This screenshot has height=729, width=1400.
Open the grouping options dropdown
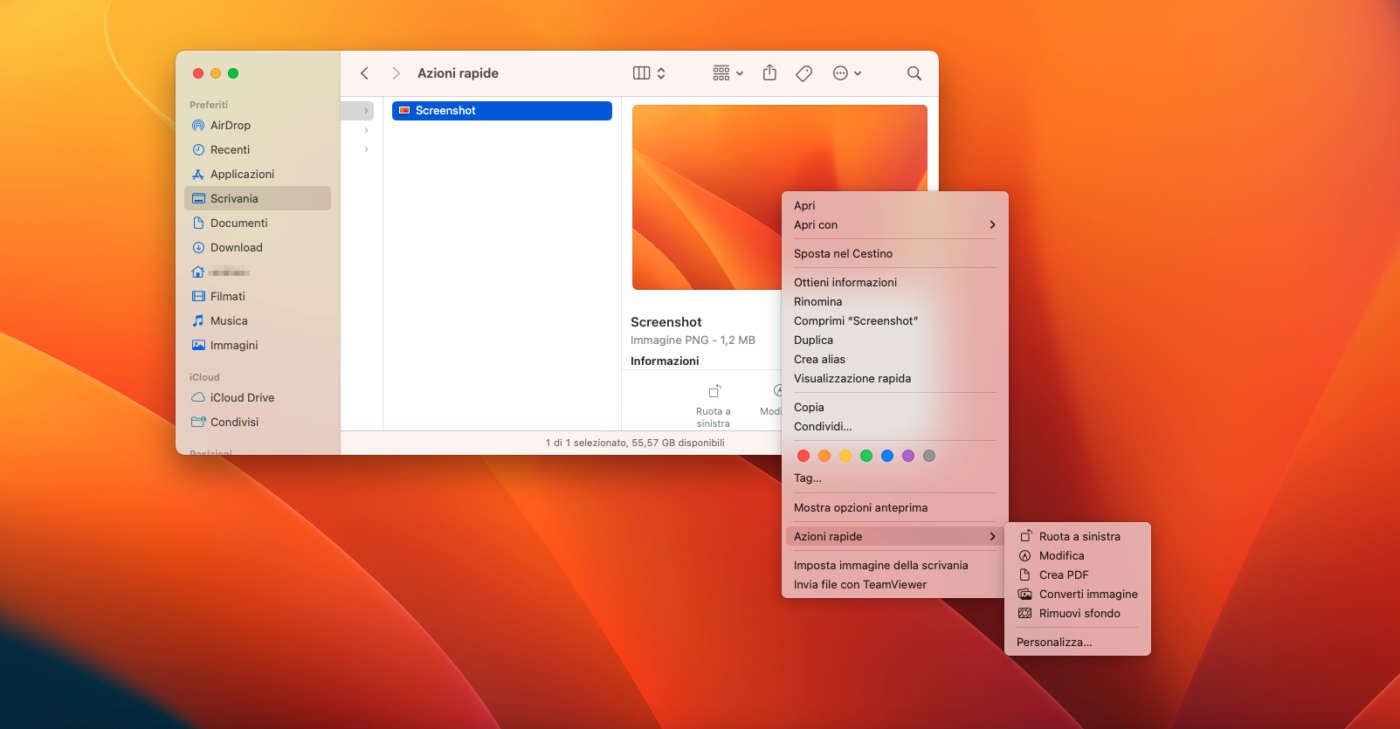pos(727,73)
